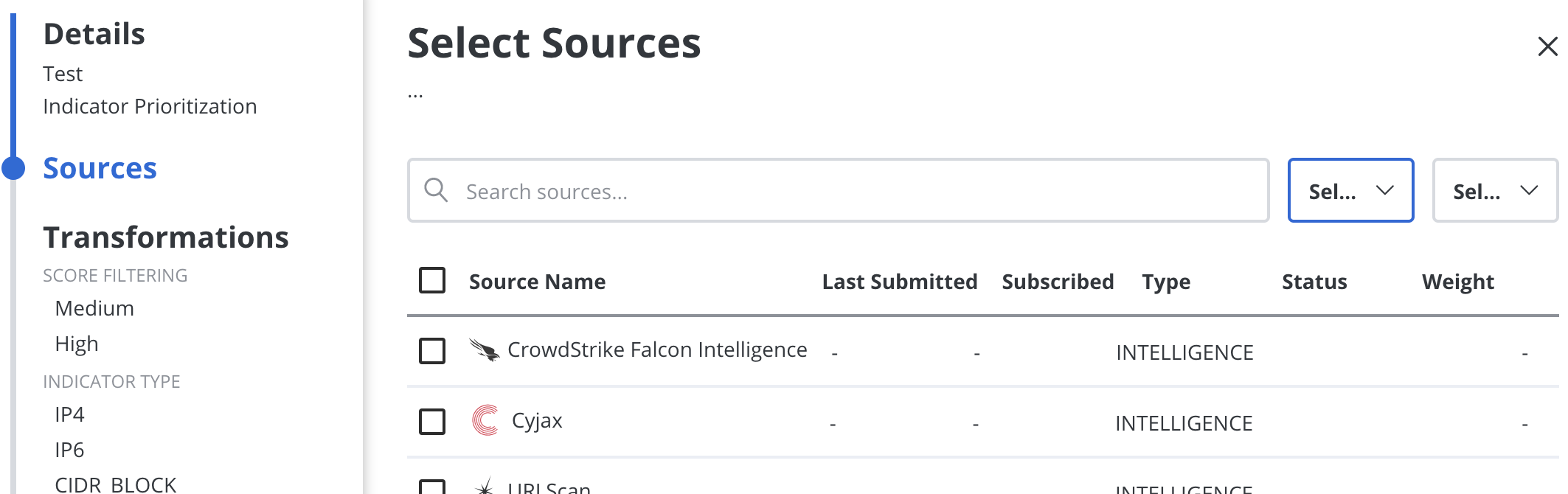The height and width of the screenshot is (494, 1568).
Task: Sort by Source Name column header
Action: pyautogui.click(x=537, y=282)
